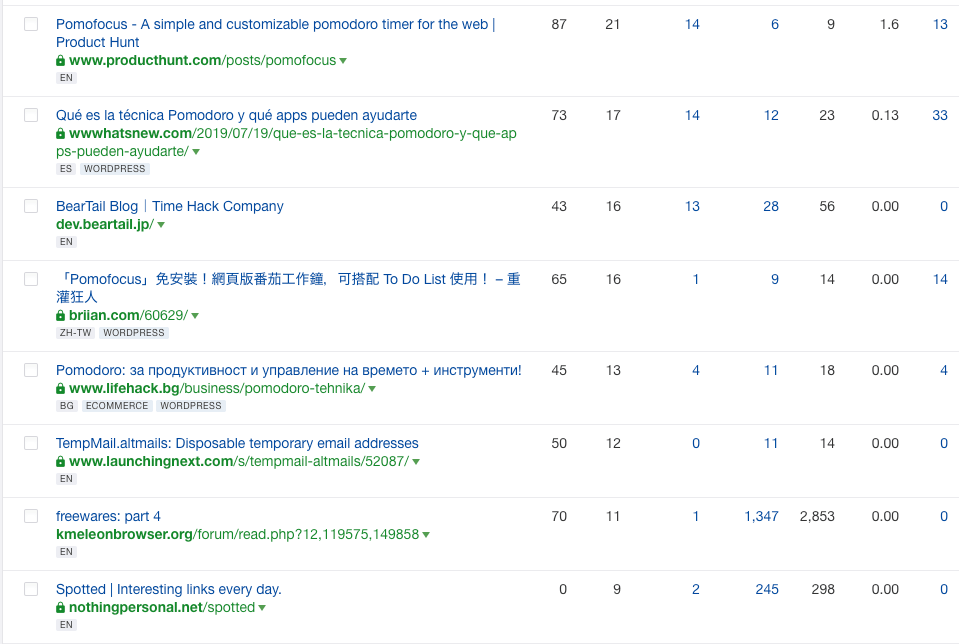Image resolution: width=959 pixels, height=644 pixels.
Task: Click the EN badge under www.launchingnext.com
Action: click(66, 478)
